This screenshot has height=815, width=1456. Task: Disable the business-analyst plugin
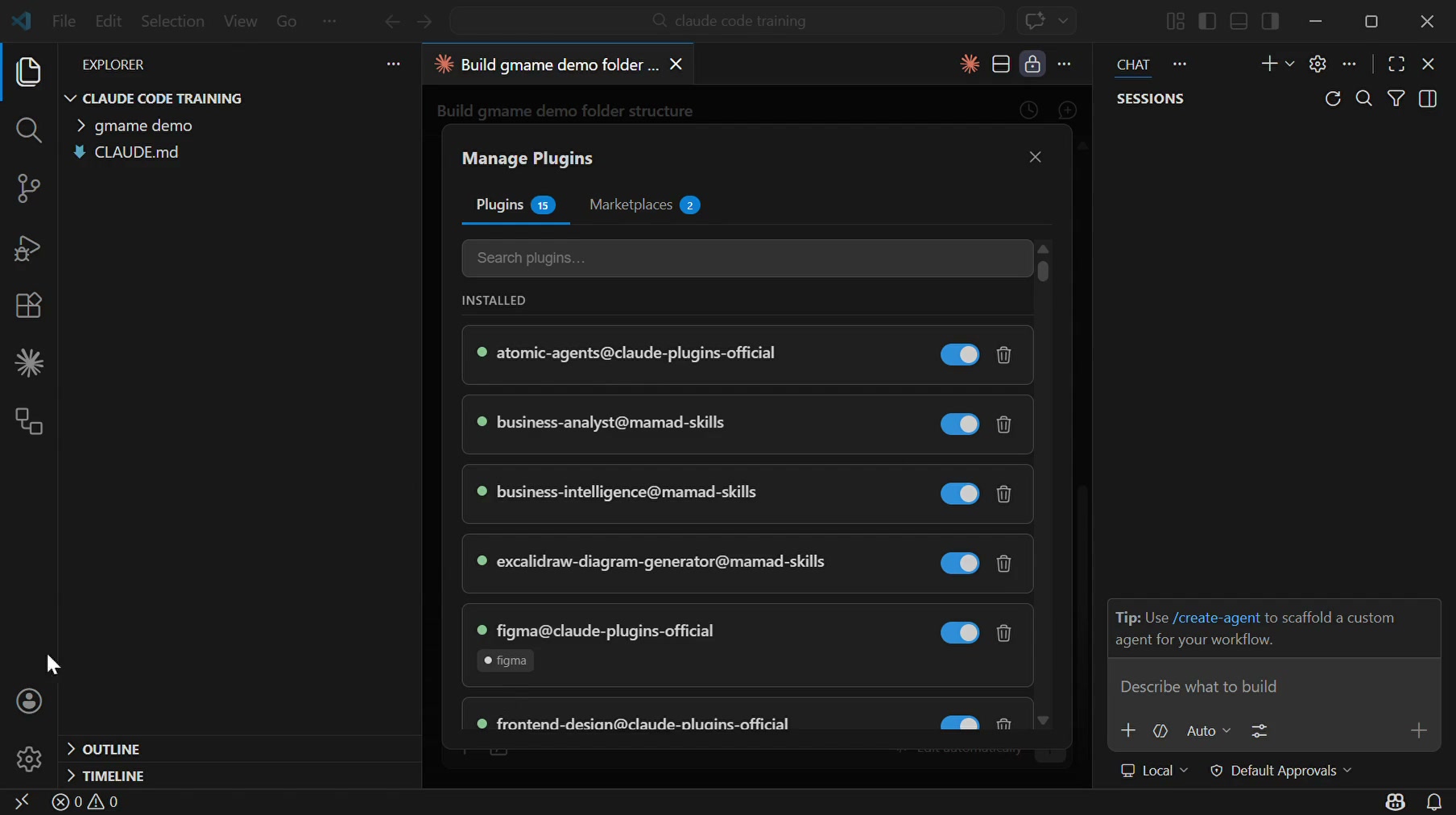pos(960,424)
